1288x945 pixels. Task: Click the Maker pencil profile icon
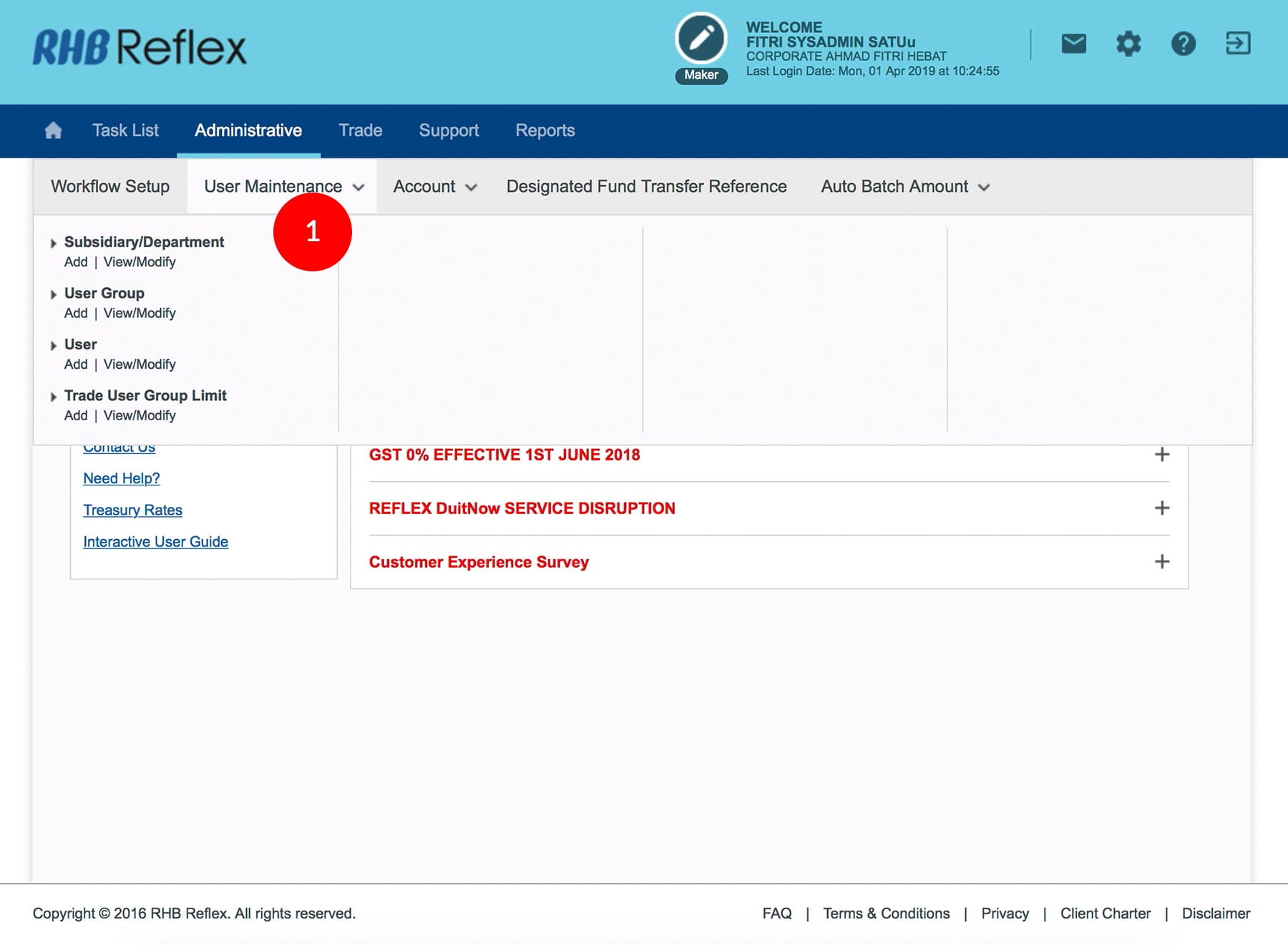(701, 39)
